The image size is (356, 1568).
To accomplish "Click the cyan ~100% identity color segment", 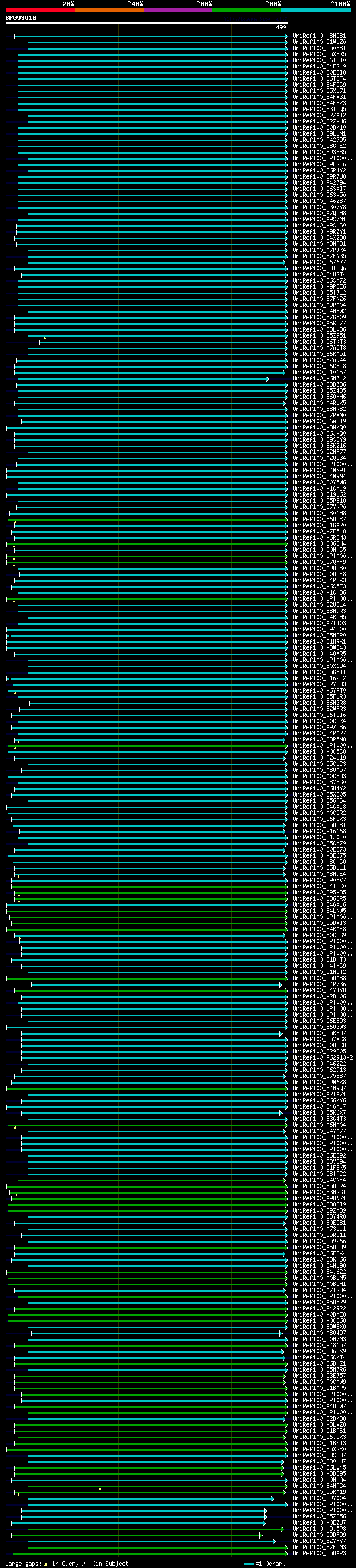I will (x=317, y=10).
